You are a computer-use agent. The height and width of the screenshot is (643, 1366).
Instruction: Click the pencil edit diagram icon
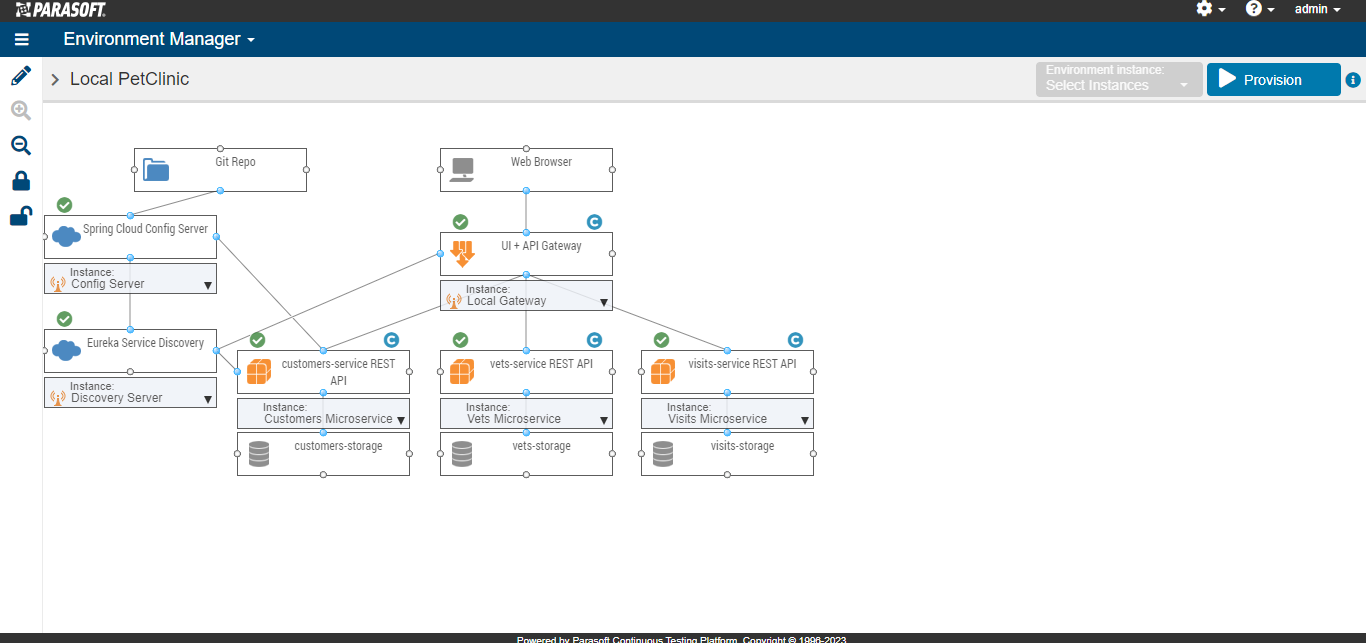point(21,76)
